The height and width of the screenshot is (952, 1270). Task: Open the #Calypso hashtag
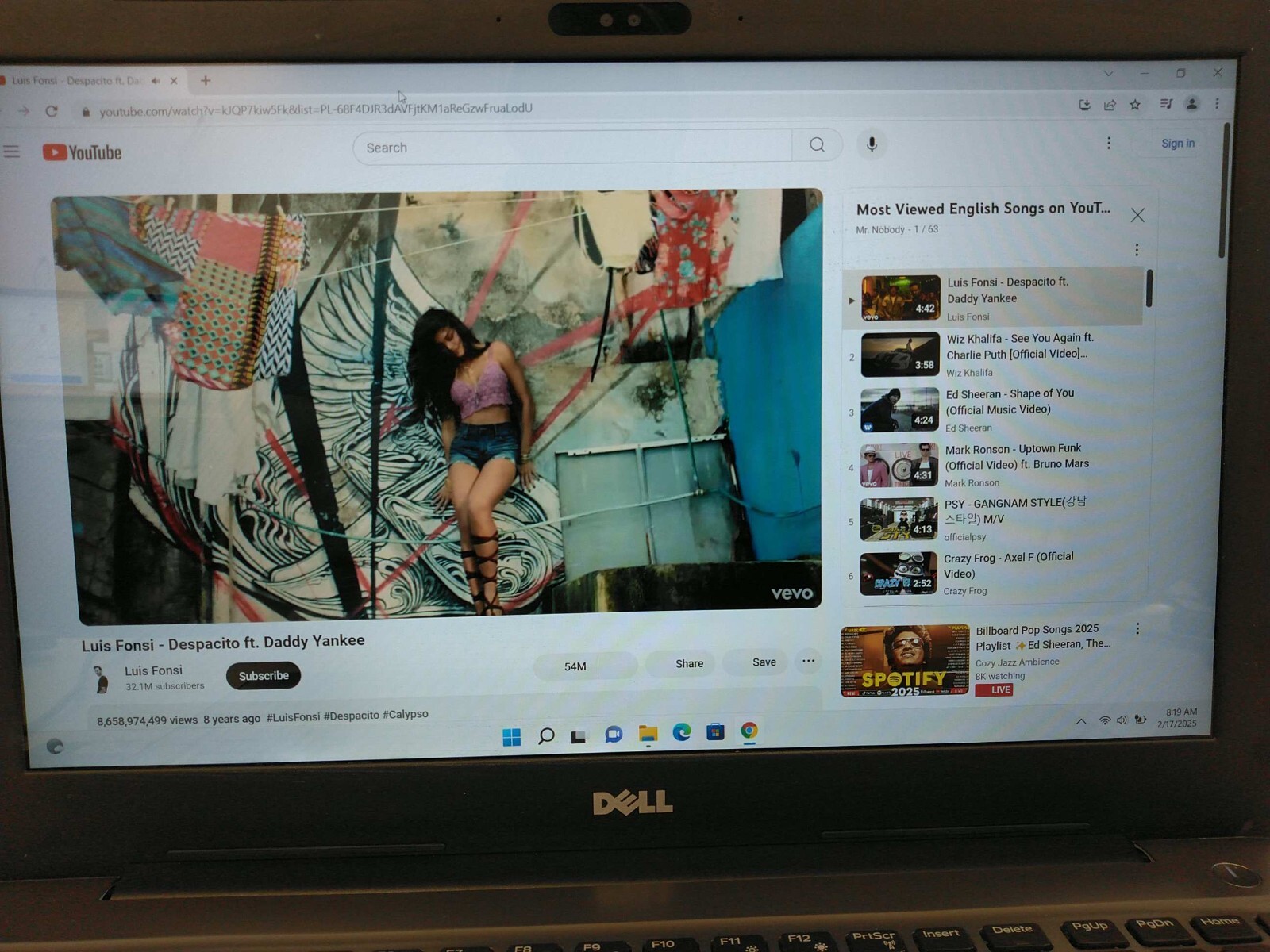(x=405, y=714)
